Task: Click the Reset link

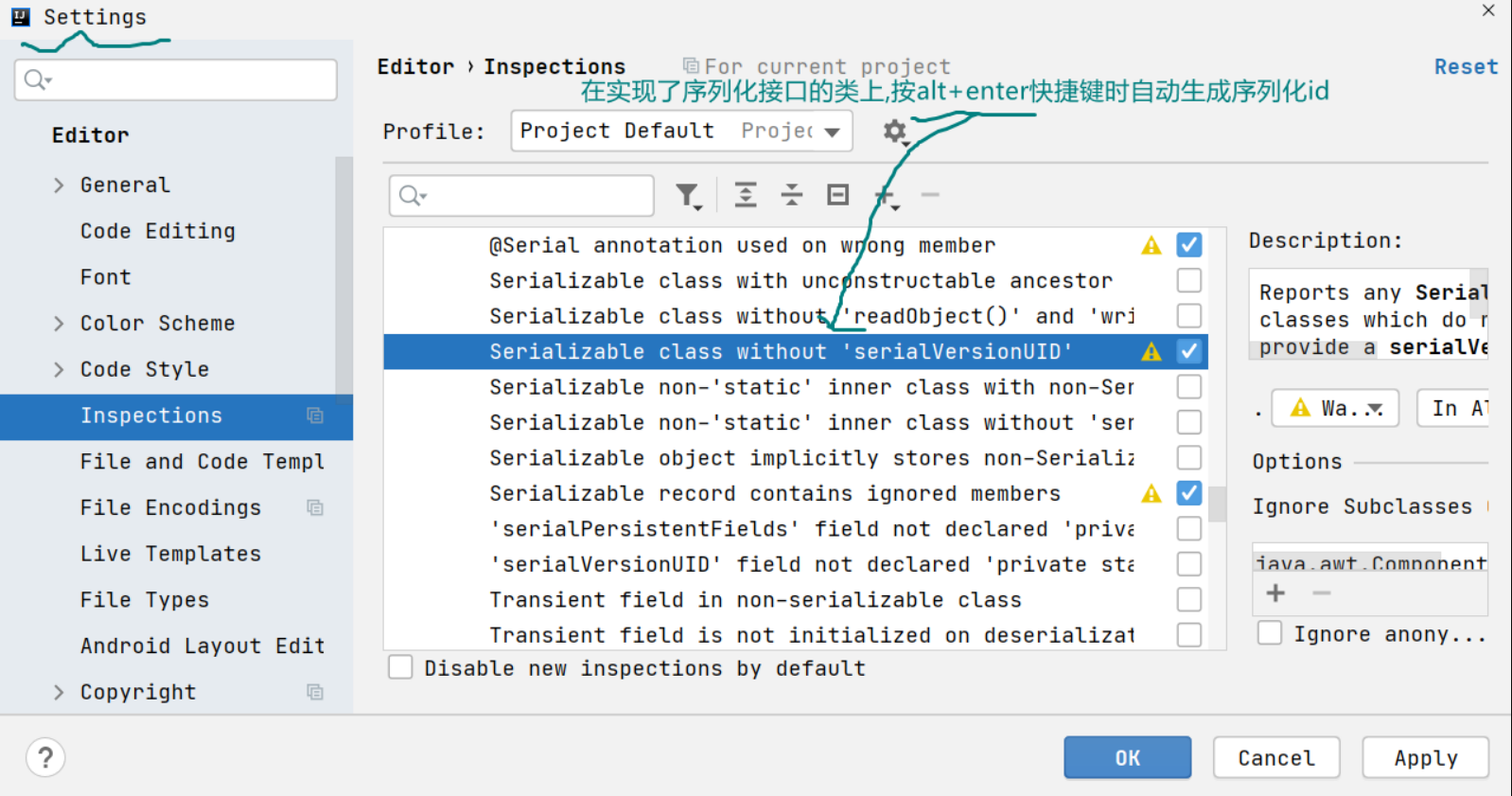Action: click(1465, 67)
